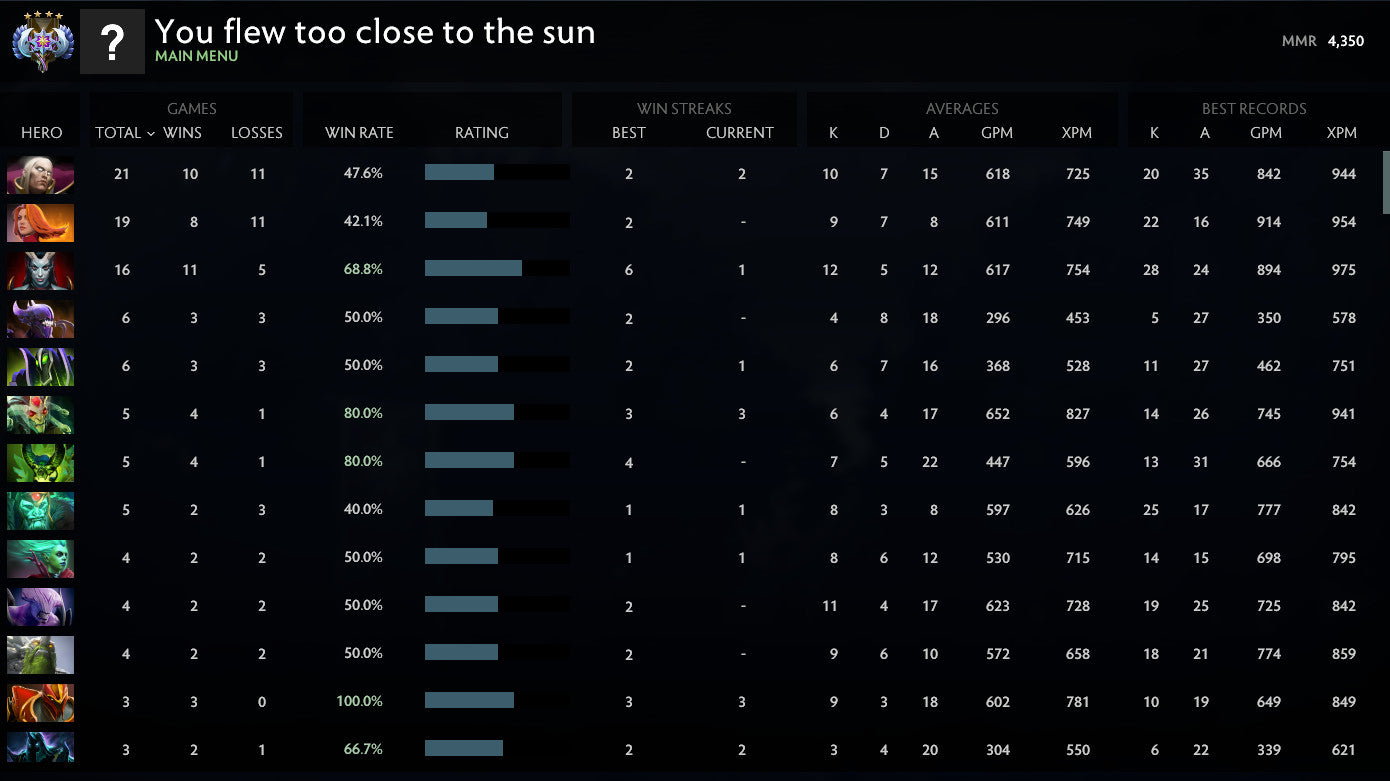
Task: Sort heroes by the LOSSES column header
Action: pos(257,133)
